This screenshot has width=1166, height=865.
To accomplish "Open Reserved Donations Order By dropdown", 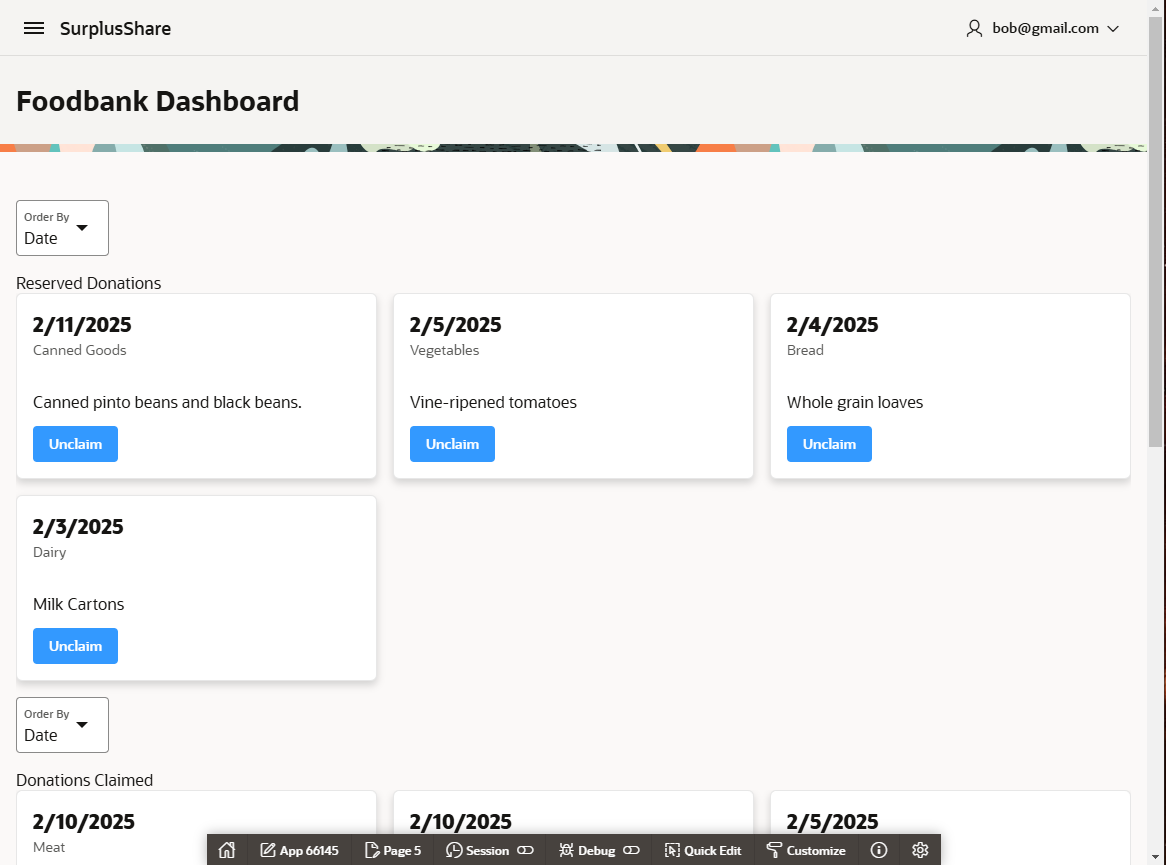I will (62, 228).
